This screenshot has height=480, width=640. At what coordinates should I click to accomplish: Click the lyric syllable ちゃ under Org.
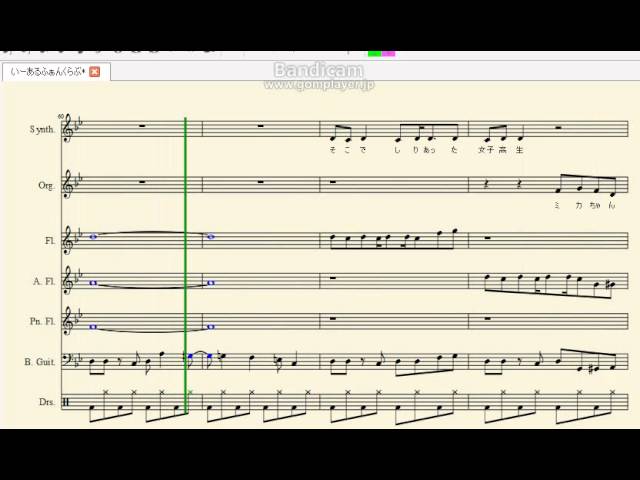tap(596, 205)
